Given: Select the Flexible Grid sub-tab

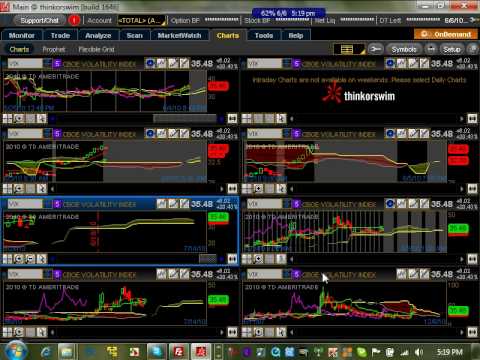Looking at the screenshot, I should point(96,49).
